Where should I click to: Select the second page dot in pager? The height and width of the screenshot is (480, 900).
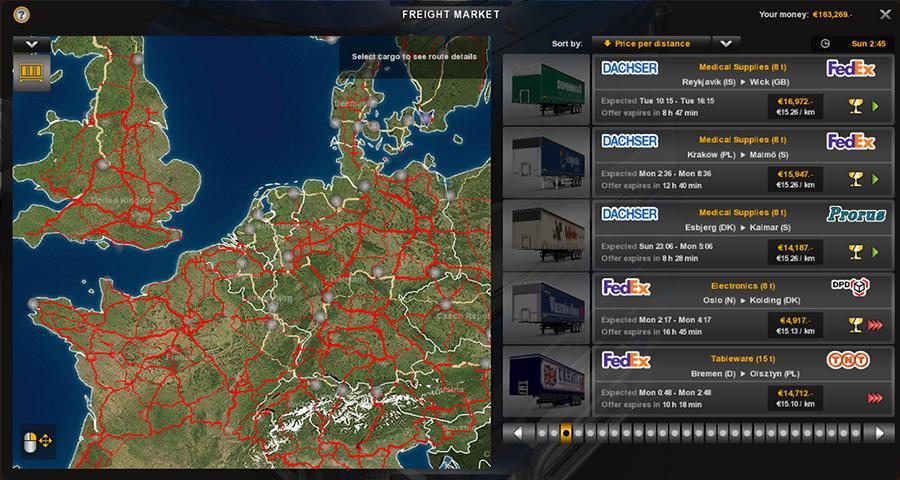(x=553, y=433)
